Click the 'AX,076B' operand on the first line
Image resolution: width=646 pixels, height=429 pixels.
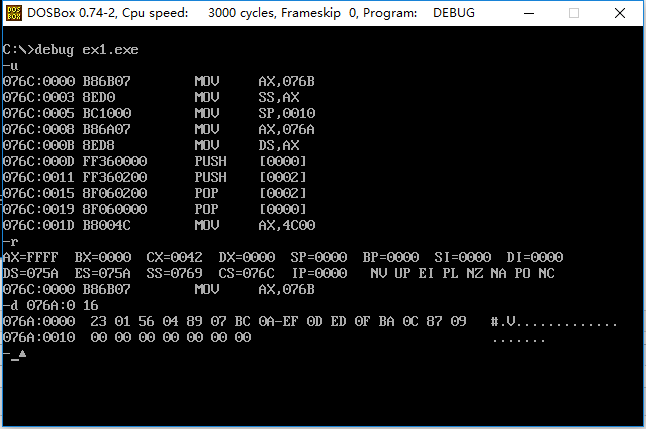pos(286,82)
